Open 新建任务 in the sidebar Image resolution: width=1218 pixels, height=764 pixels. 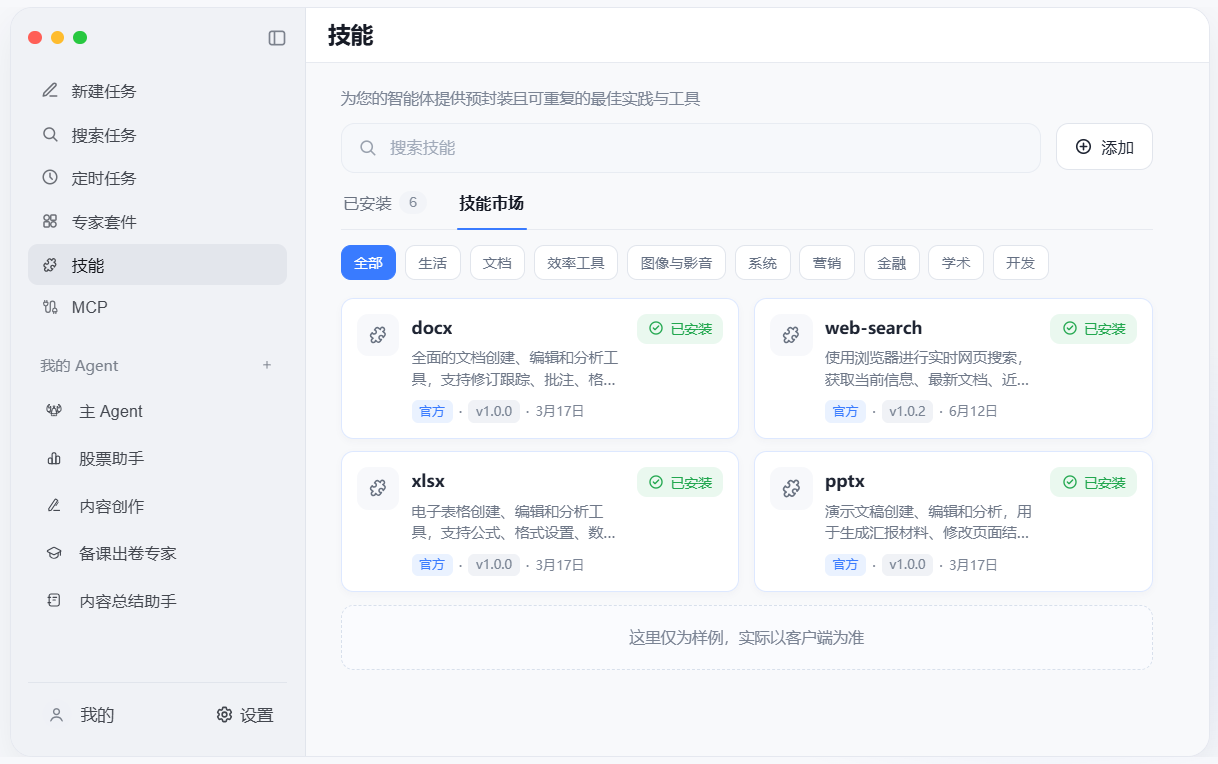pyautogui.click(x=157, y=91)
